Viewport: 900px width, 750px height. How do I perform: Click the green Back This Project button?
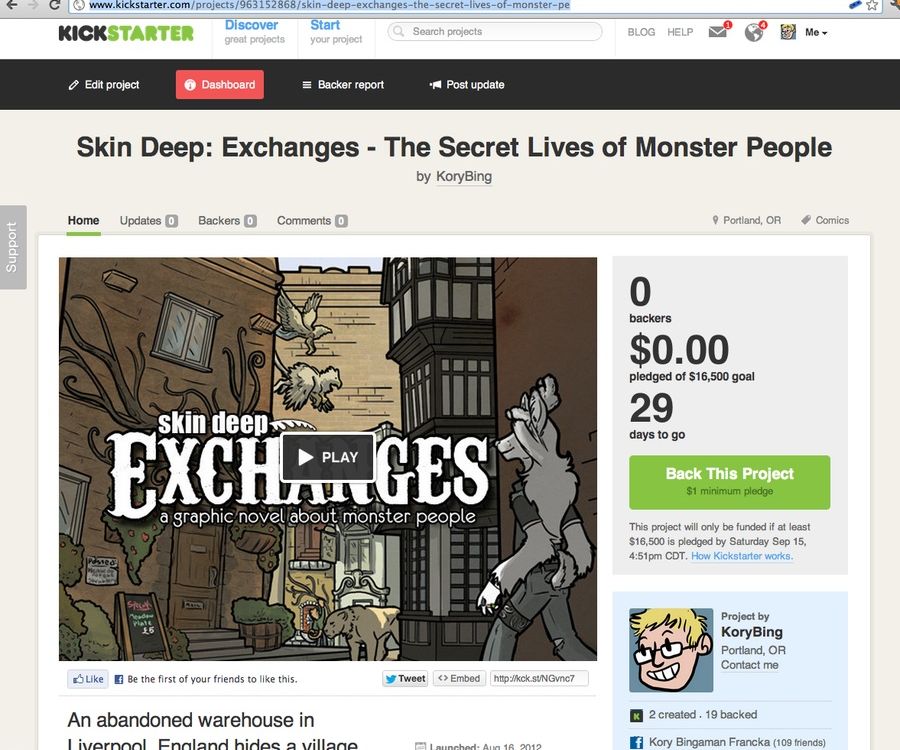[x=730, y=482]
